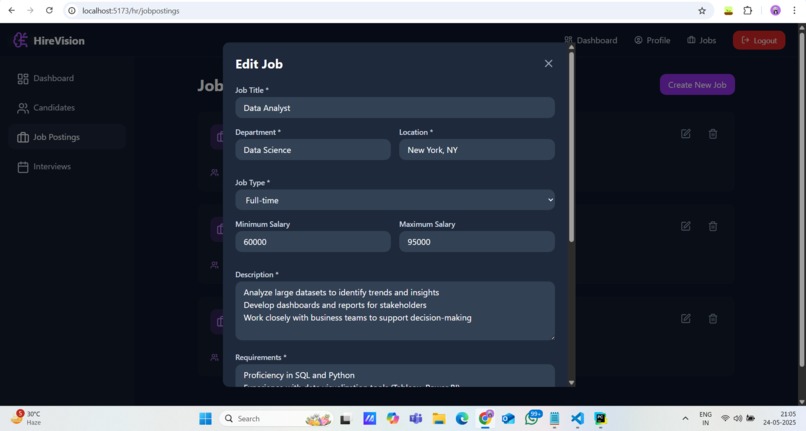Click the Location field showing New York

click(477, 150)
